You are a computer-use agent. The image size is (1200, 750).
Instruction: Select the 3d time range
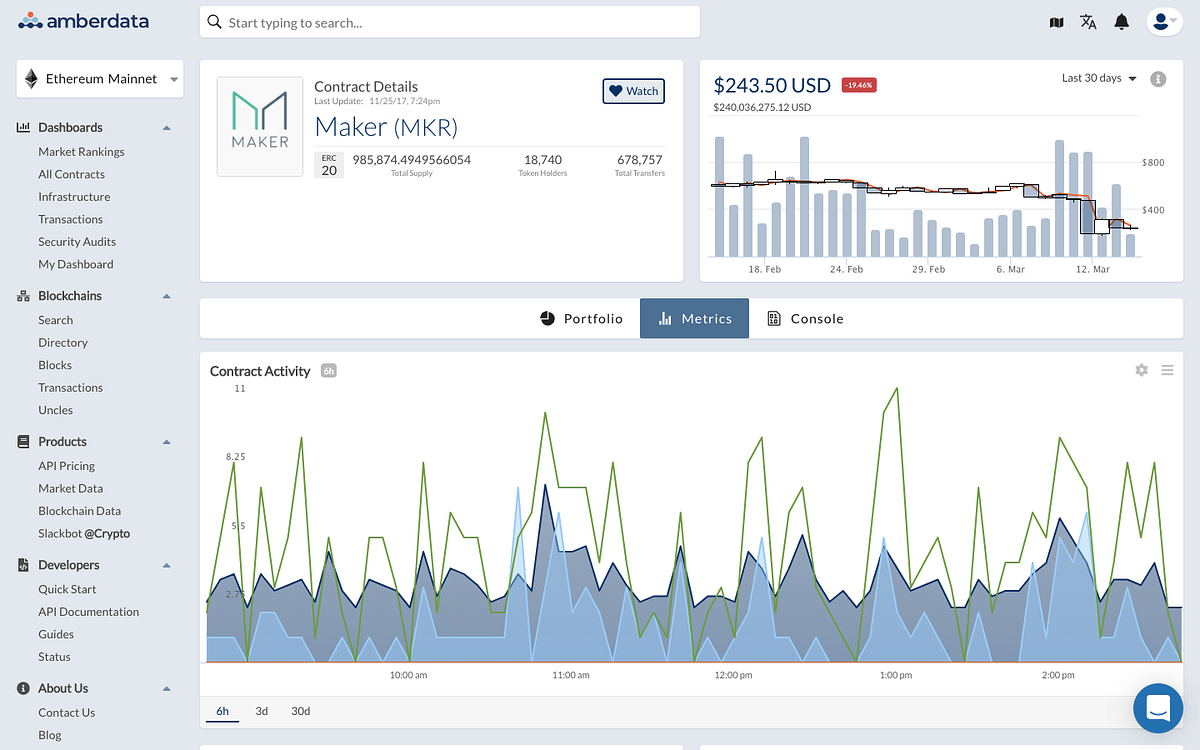pos(261,711)
